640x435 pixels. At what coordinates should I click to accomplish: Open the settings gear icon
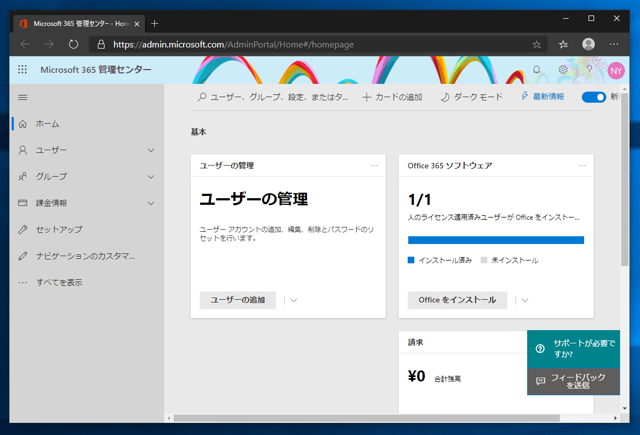pyautogui.click(x=563, y=70)
